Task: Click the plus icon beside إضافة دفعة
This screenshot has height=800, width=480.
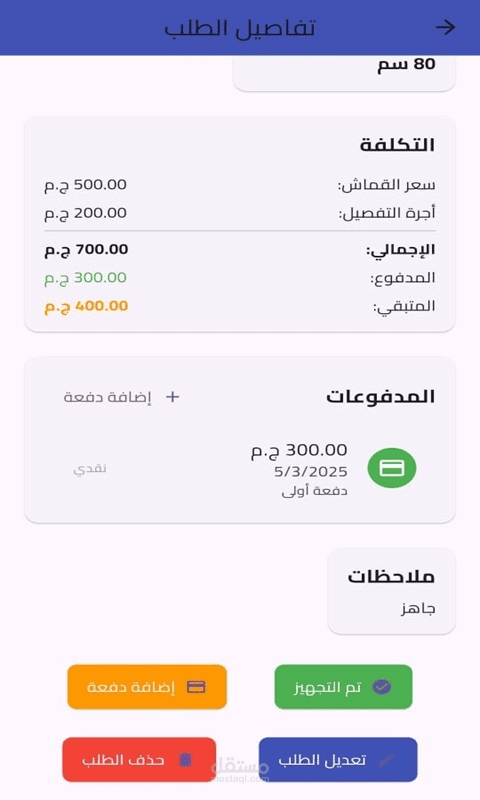Action: [x=172, y=396]
